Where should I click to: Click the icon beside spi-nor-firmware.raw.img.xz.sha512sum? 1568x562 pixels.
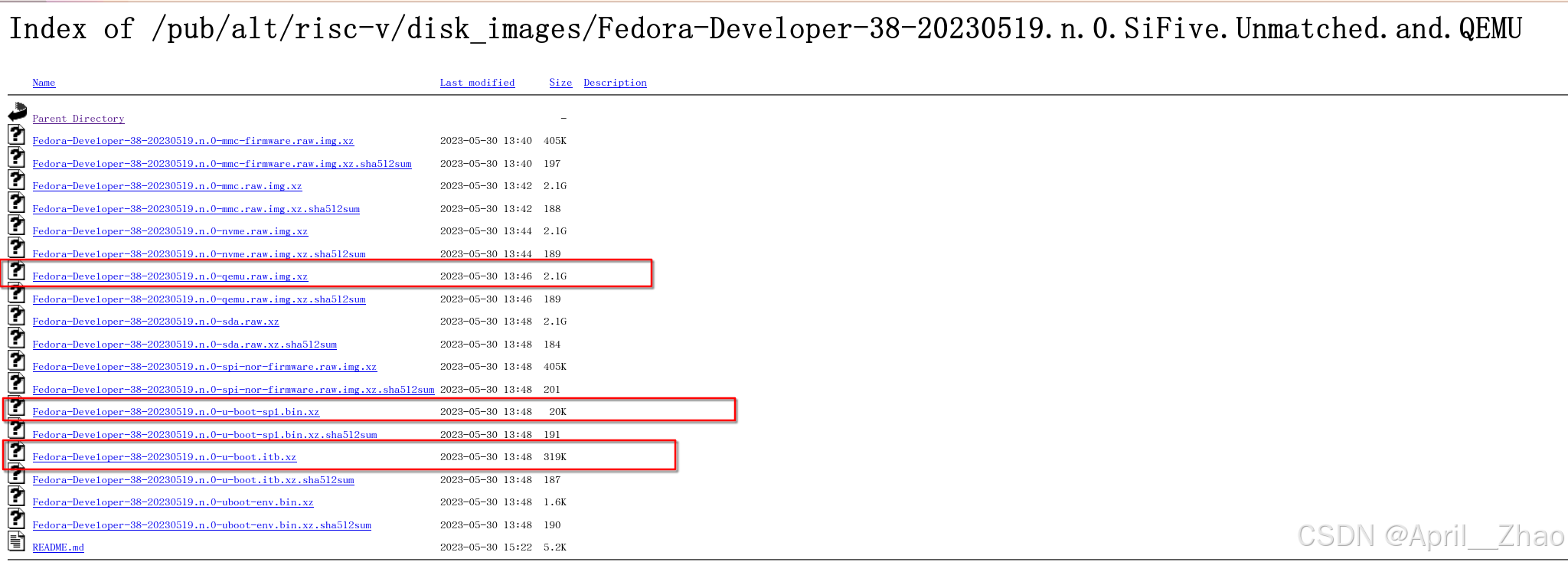(x=17, y=384)
